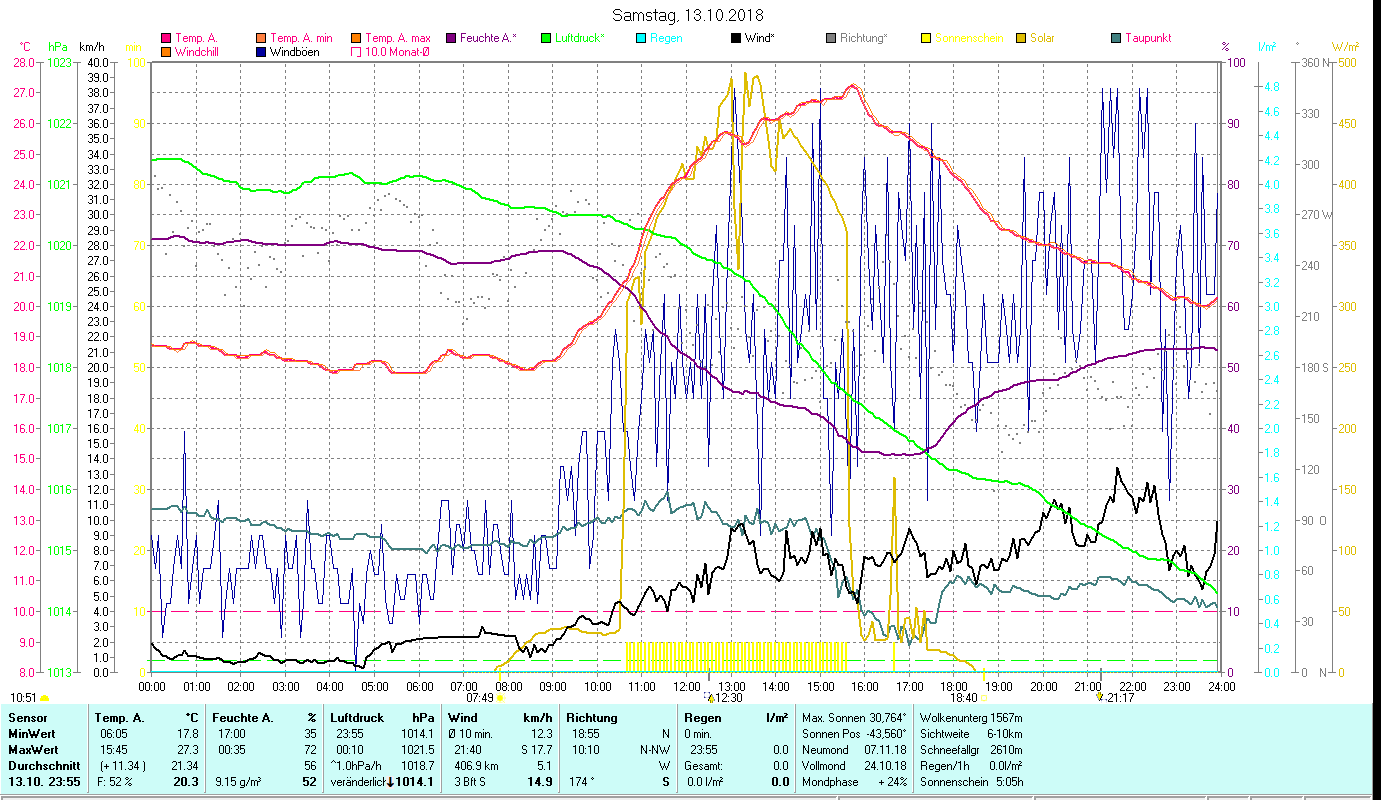This screenshot has height=800, width=1381.
Task: Click the Richtung table header
Action: pos(592,718)
